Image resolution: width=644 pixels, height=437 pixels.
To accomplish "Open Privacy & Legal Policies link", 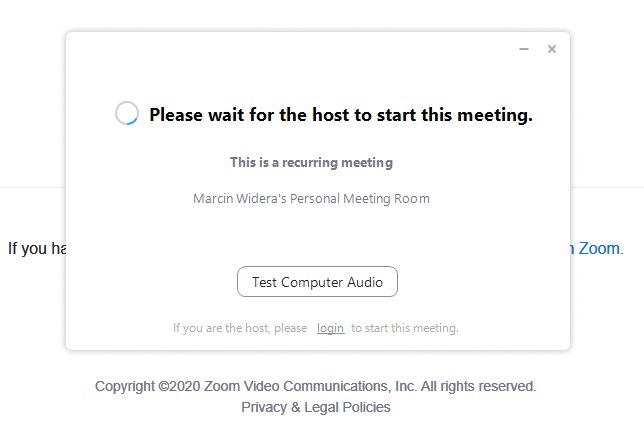I will point(316,407).
